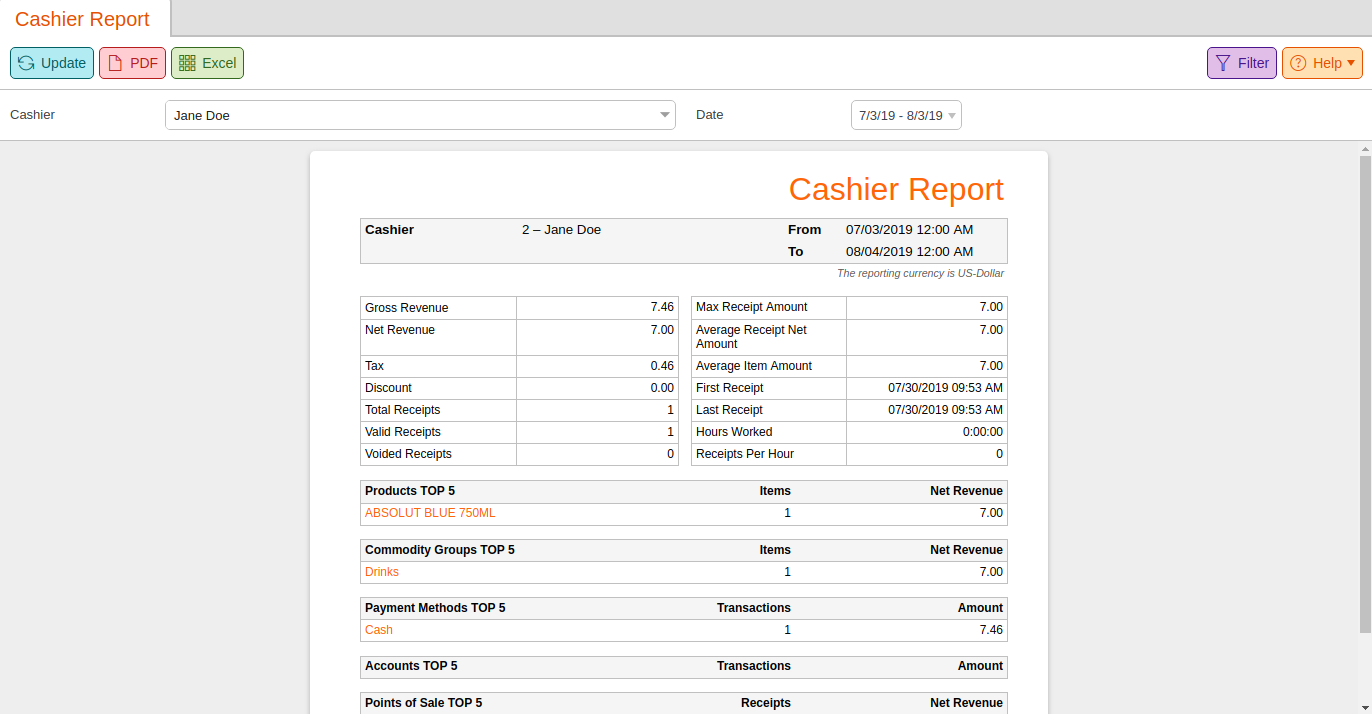Refresh report with Update button label
The width and height of the screenshot is (1372, 714).
coord(63,63)
